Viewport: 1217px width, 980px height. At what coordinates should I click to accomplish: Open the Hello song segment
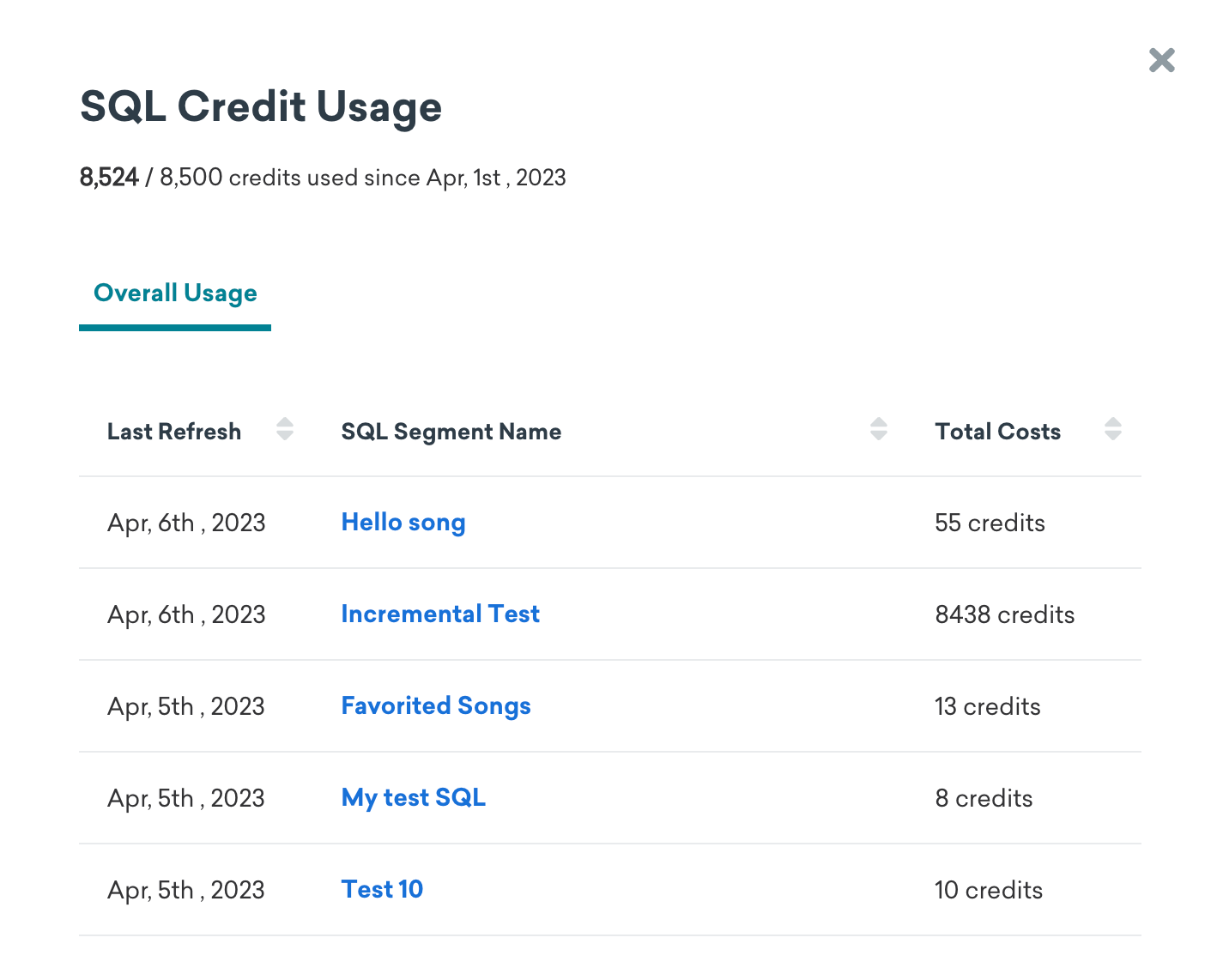403,523
